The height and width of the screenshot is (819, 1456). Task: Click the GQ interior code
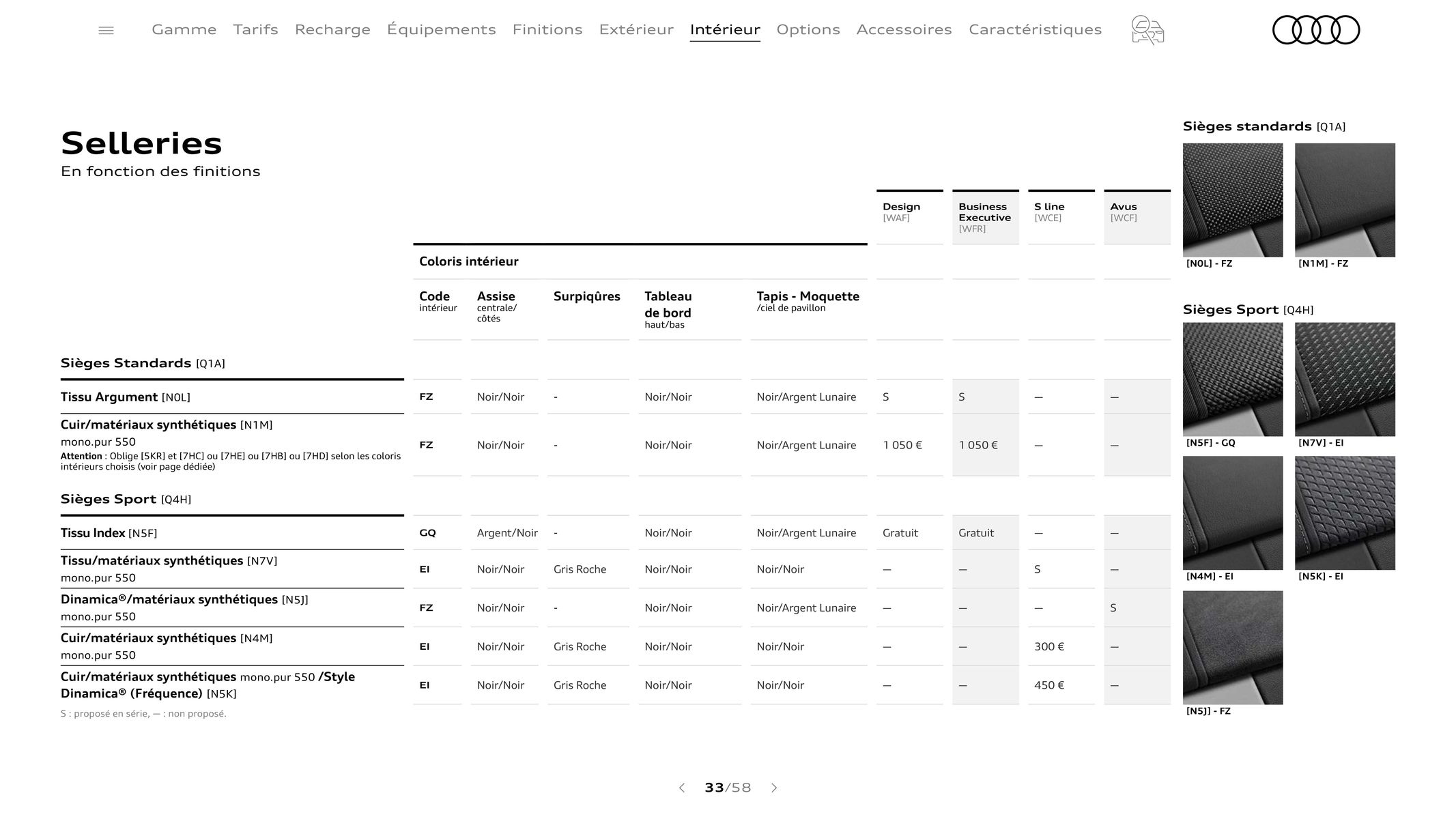tap(427, 533)
